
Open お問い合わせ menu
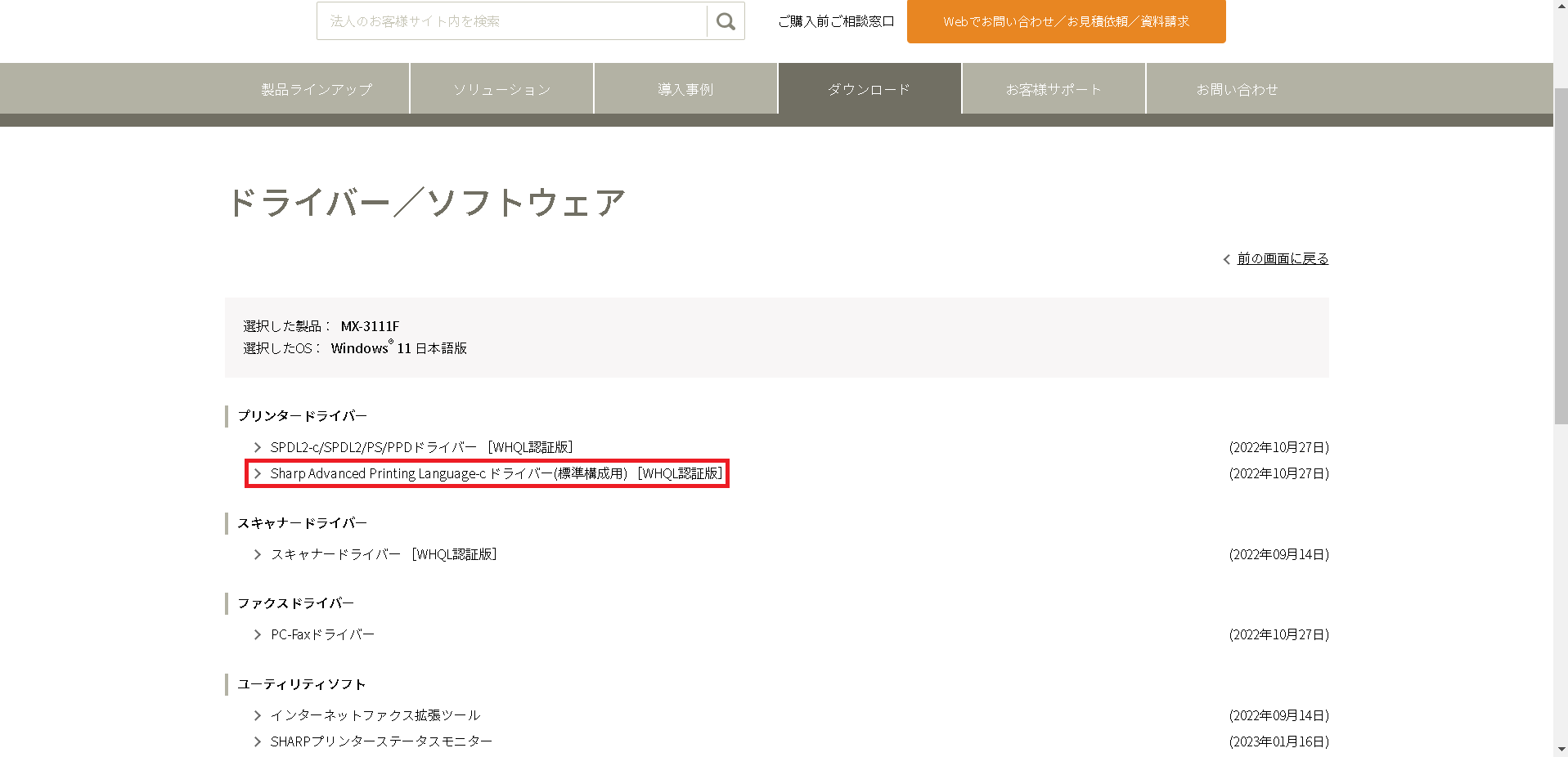point(1238,89)
